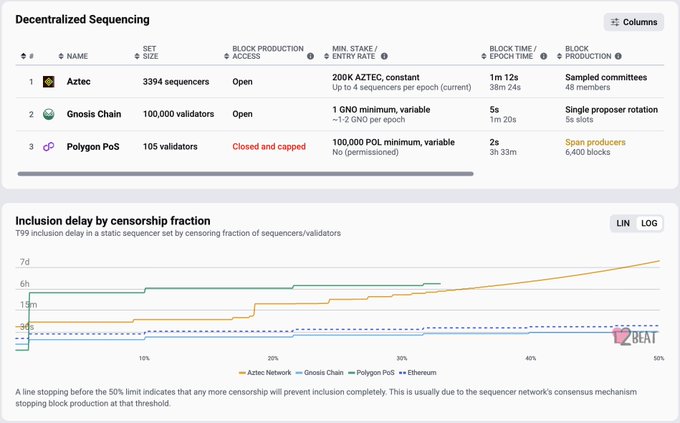Click 100,000 POL minimum, variable text
The width and height of the screenshot is (680, 423).
pos(393,142)
